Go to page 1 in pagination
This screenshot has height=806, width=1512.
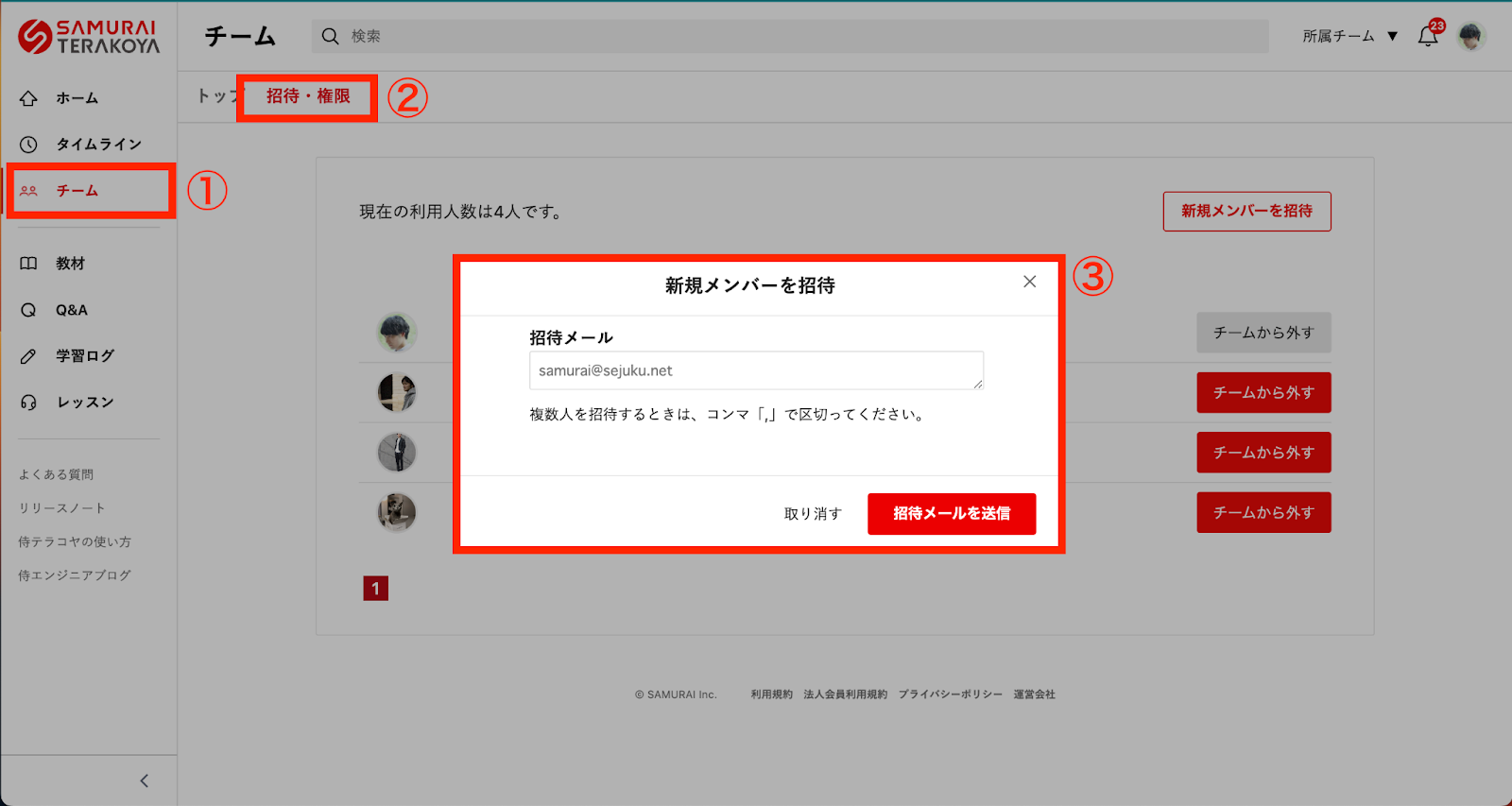[375, 589]
